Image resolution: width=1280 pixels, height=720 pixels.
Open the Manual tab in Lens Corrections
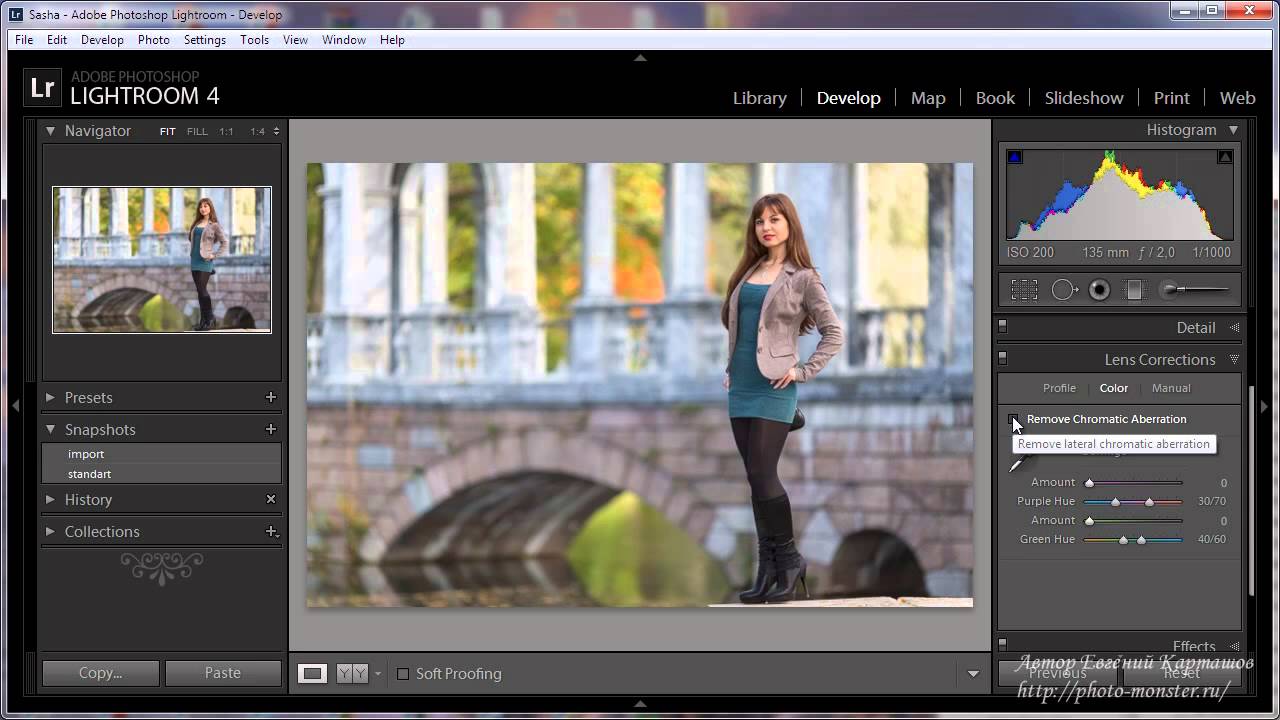click(x=1171, y=388)
